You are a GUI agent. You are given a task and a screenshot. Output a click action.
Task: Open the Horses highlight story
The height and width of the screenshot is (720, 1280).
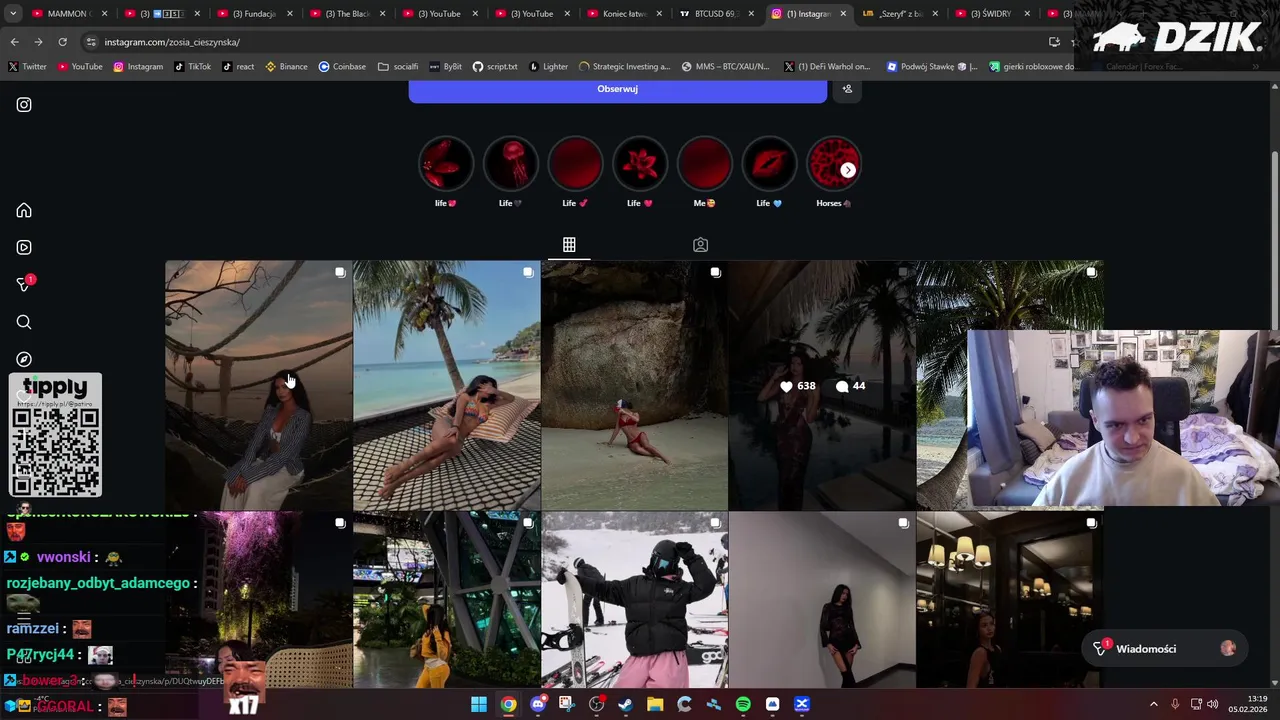click(x=834, y=172)
